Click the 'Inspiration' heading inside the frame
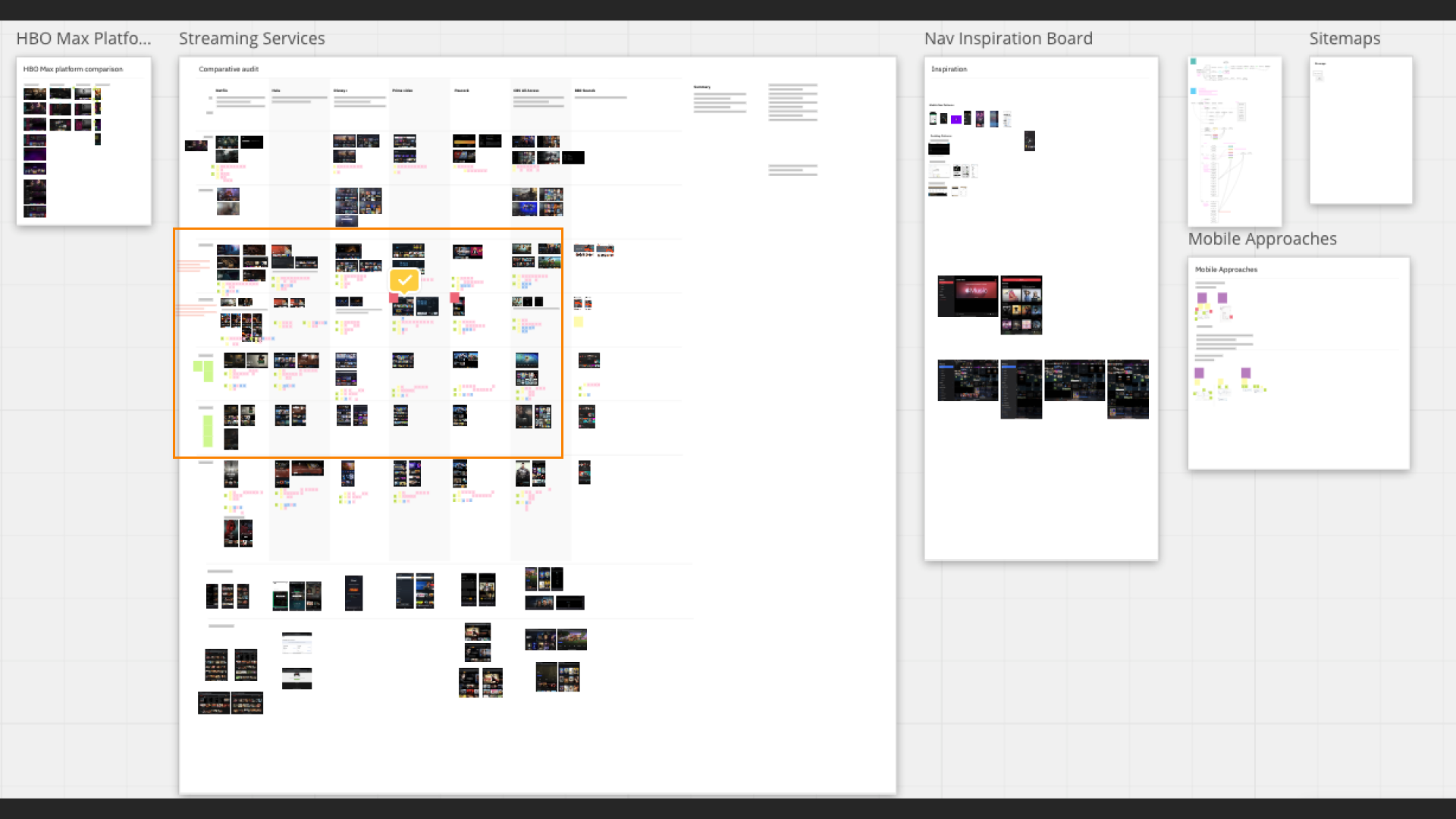 pyautogui.click(x=949, y=69)
